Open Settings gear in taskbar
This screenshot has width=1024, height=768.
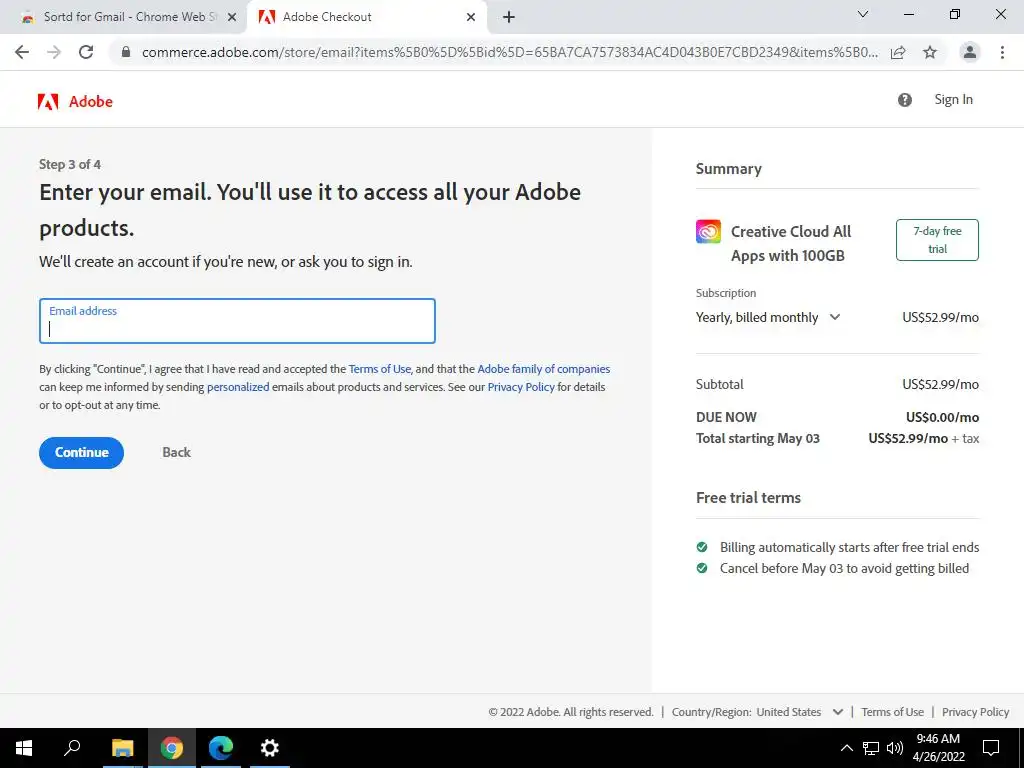[270, 748]
